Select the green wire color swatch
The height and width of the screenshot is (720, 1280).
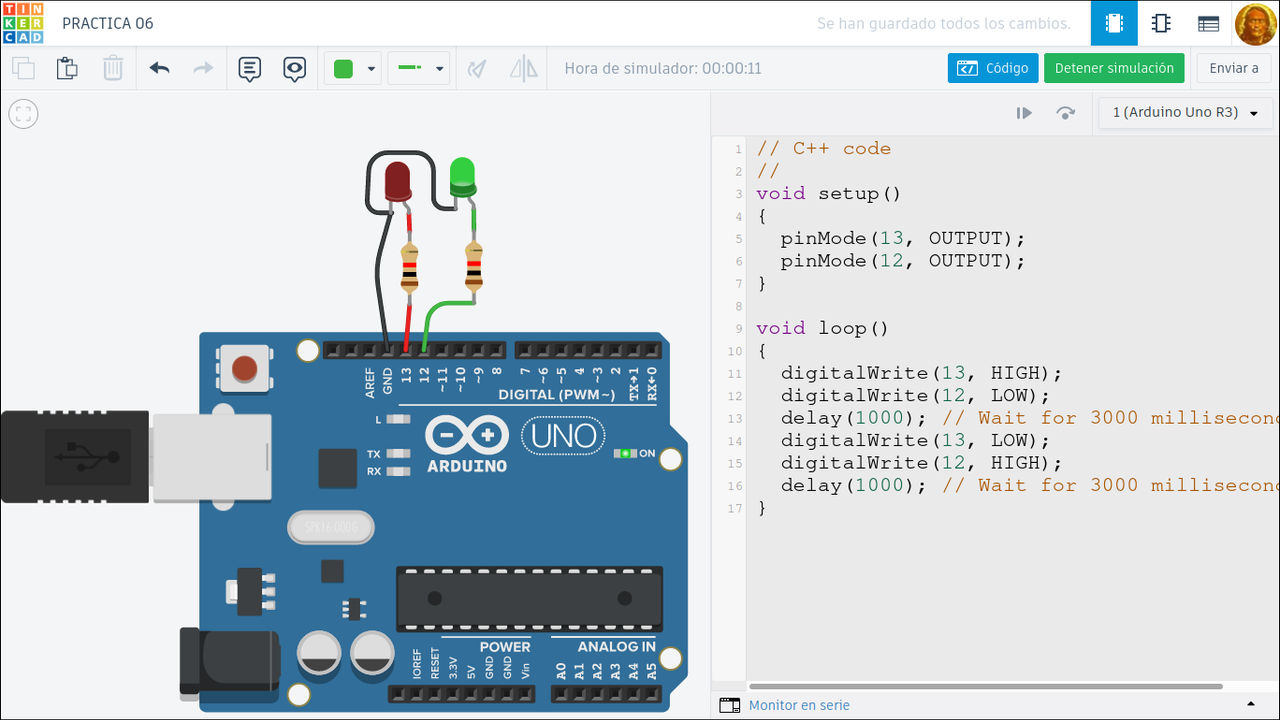tap(343, 69)
